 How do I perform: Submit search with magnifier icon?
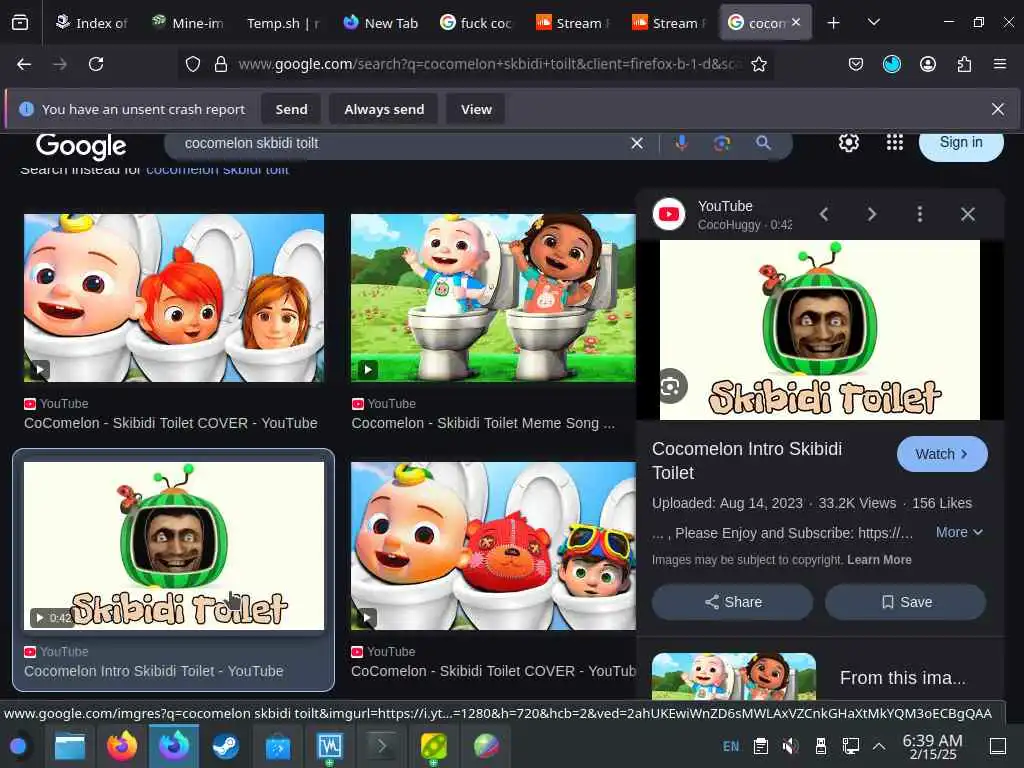point(763,143)
